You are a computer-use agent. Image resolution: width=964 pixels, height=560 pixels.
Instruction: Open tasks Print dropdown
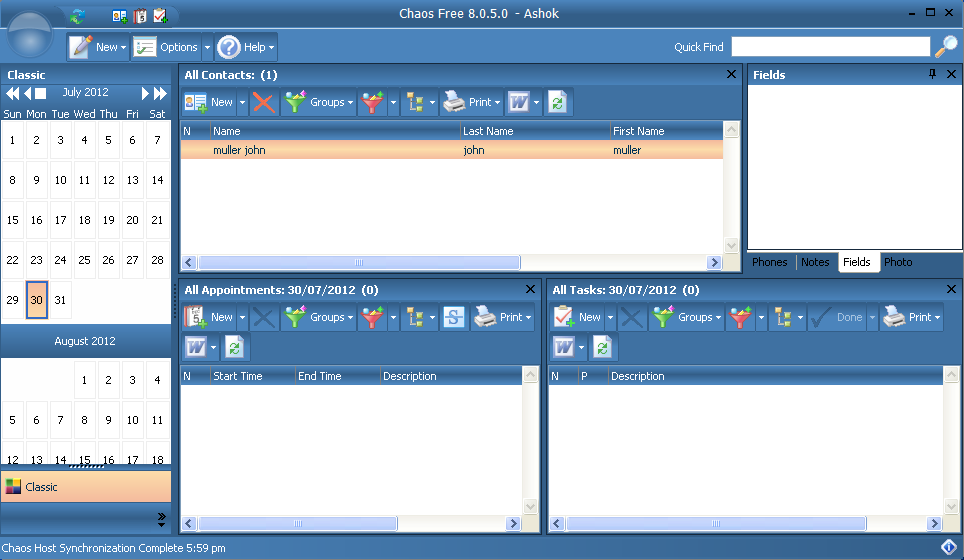pos(912,317)
